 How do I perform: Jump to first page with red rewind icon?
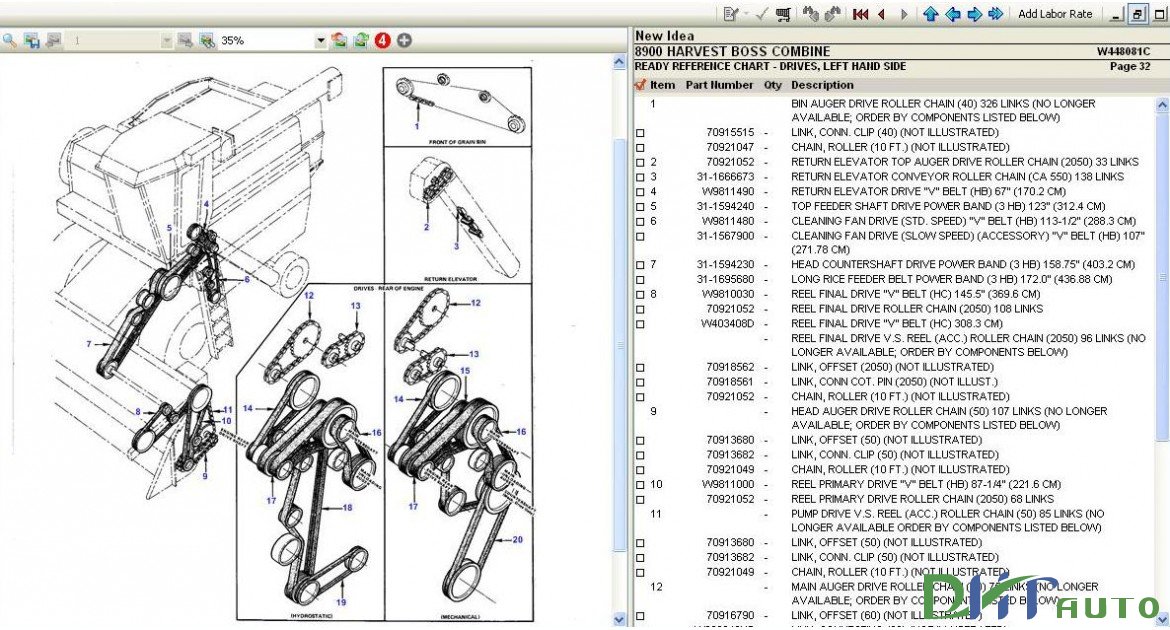(x=860, y=13)
